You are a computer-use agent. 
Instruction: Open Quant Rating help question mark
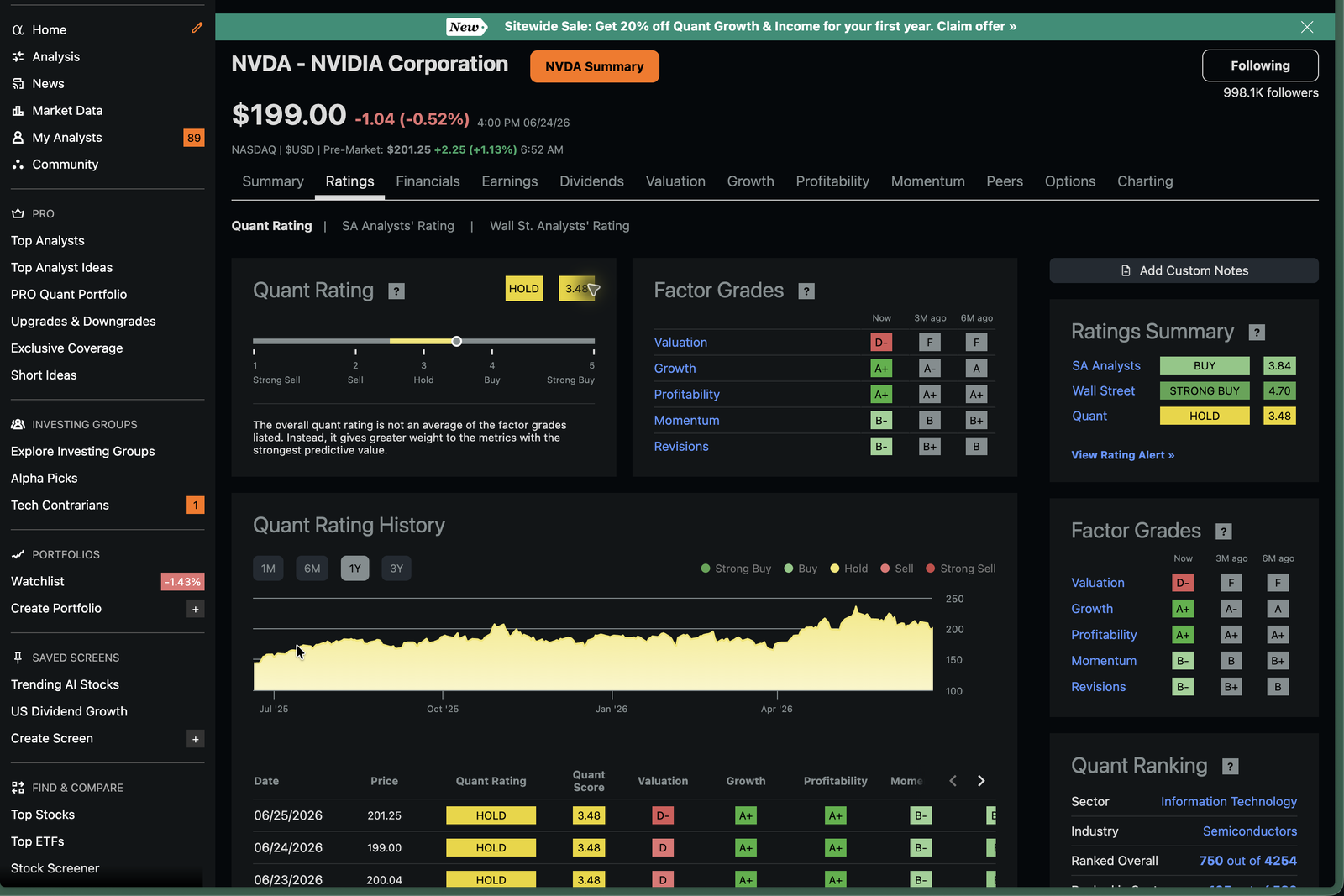click(x=396, y=291)
